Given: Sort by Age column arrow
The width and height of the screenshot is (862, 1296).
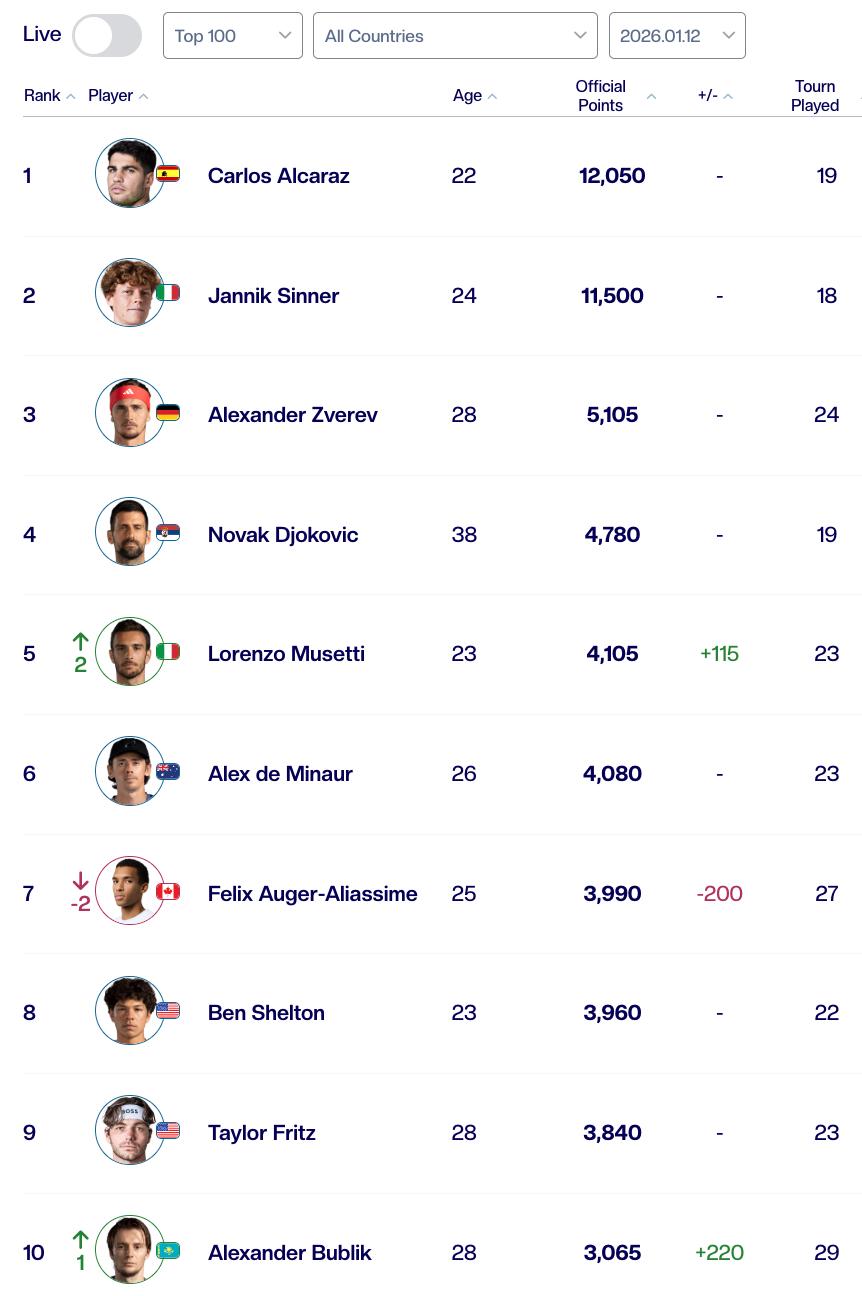Looking at the screenshot, I should 493,97.
